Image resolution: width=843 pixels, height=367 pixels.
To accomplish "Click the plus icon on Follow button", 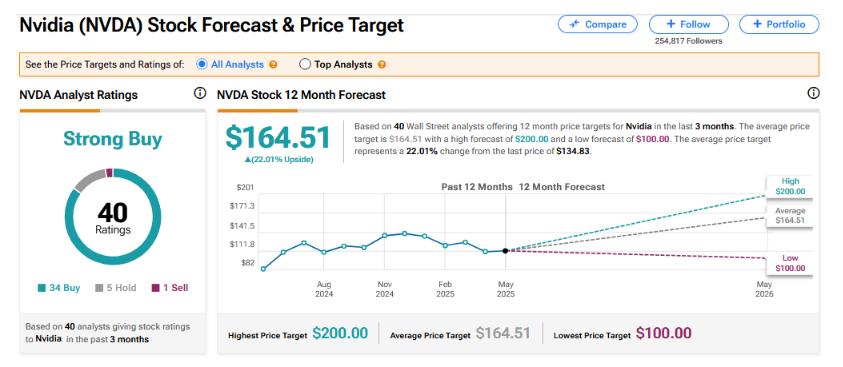I will pos(670,24).
